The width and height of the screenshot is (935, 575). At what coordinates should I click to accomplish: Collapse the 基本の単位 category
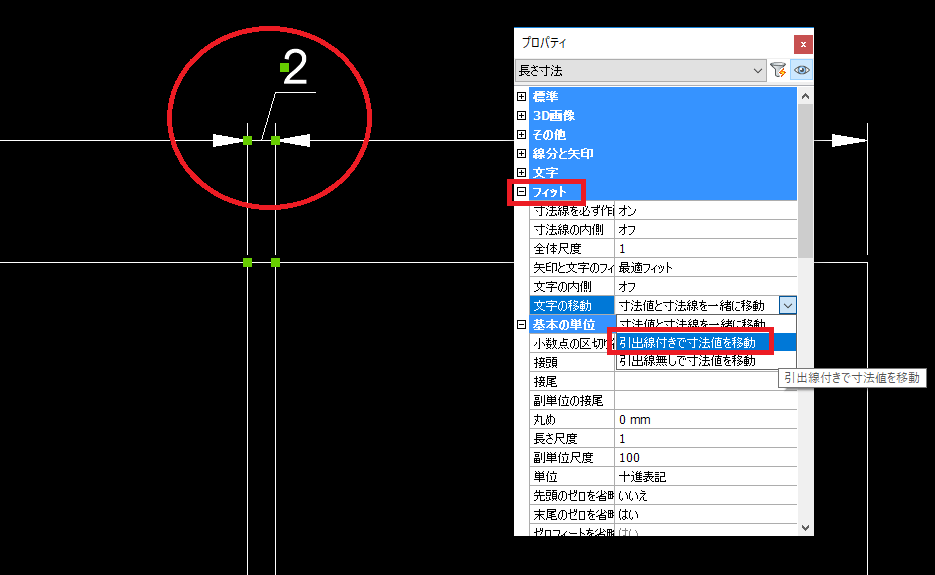pyautogui.click(x=521, y=324)
